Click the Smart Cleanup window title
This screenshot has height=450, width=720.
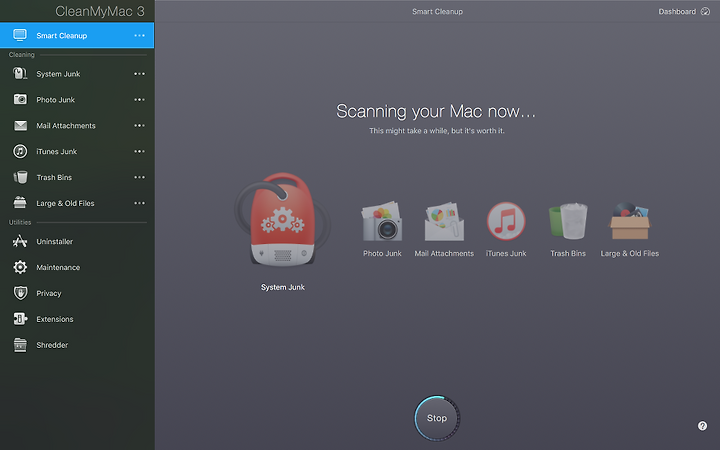[x=437, y=11]
